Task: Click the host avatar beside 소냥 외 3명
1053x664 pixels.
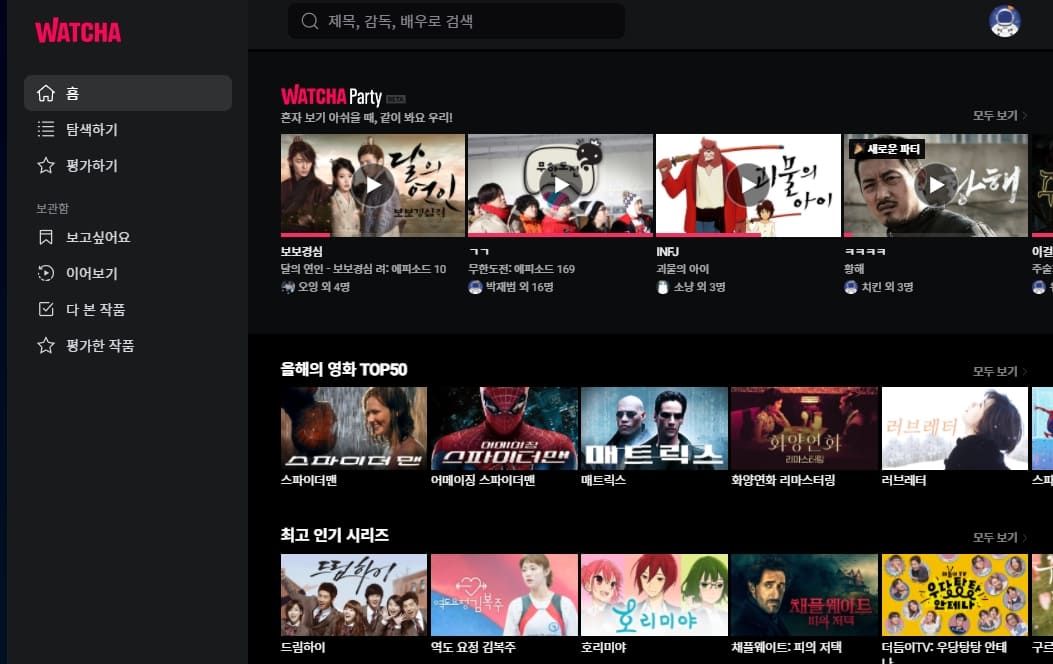Action: point(663,287)
